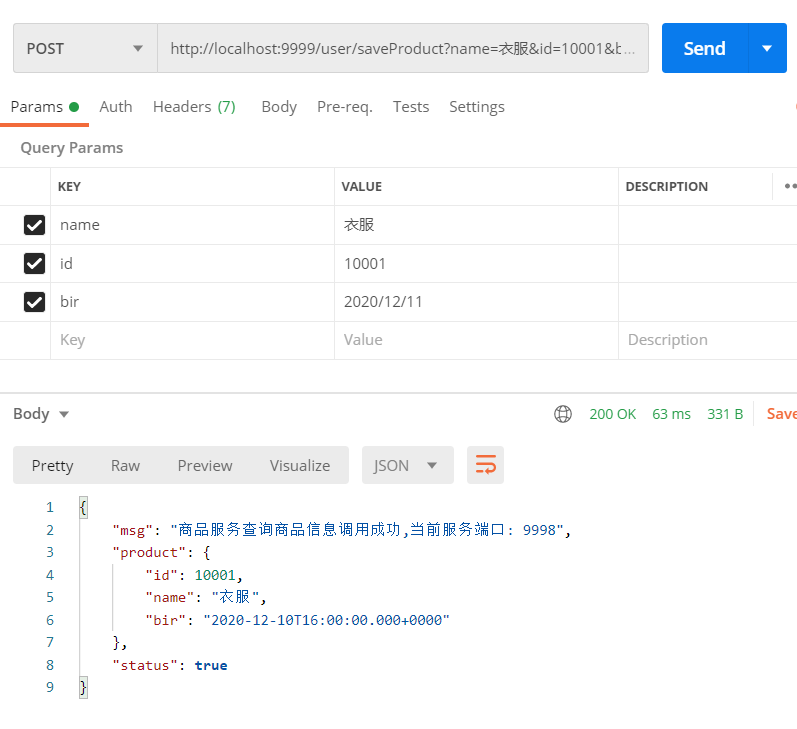Switch to the Params tab
Image resolution: width=797 pixels, height=729 pixels.
coord(44,107)
